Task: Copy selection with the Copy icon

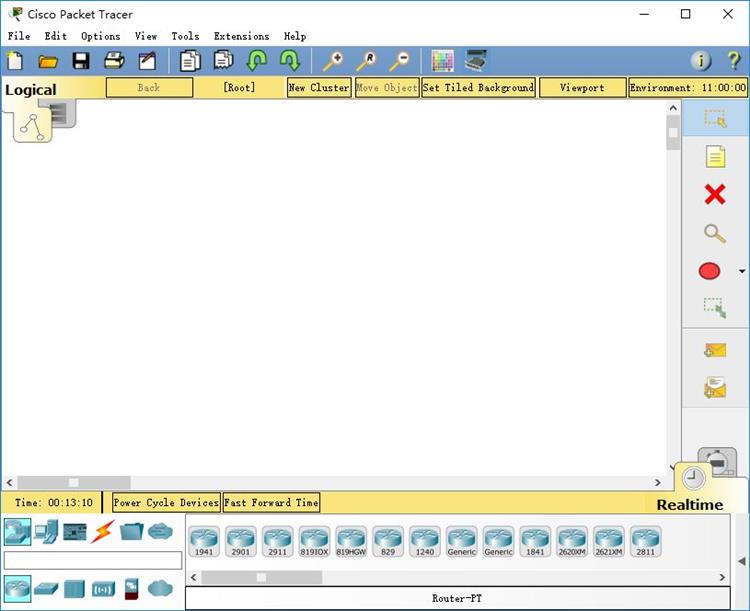Action: pyautogui.click(x=190, y=61)
